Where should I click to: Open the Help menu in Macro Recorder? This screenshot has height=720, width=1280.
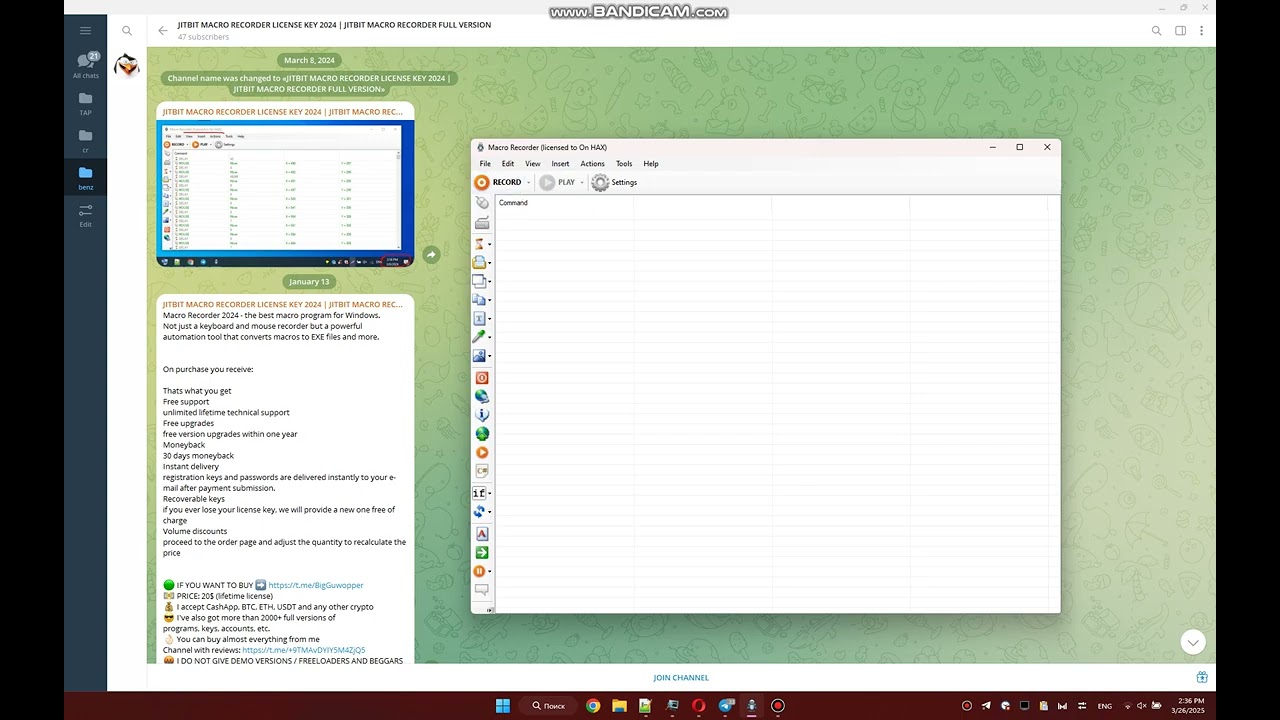651,164
